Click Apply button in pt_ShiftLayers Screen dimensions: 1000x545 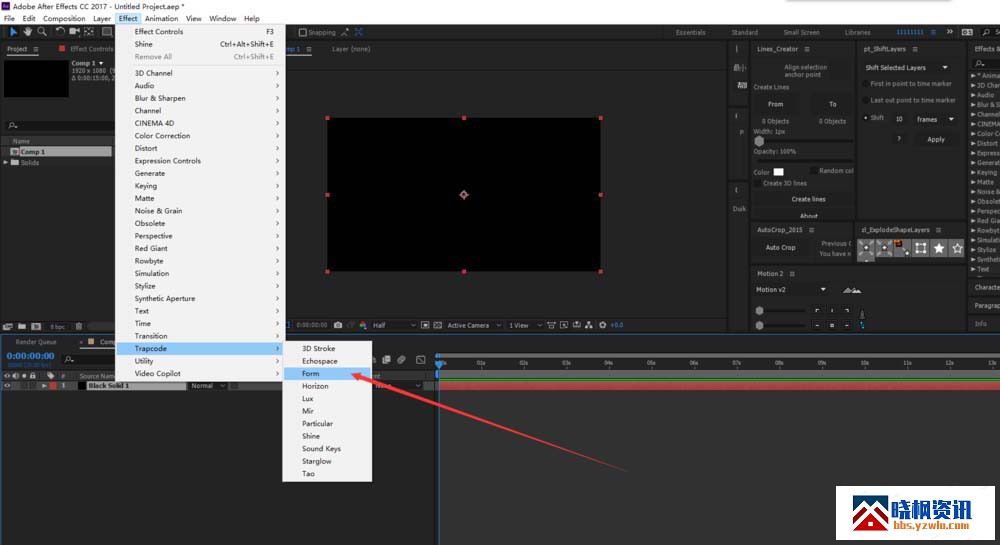pyautogui.click(x=936, y=139)
